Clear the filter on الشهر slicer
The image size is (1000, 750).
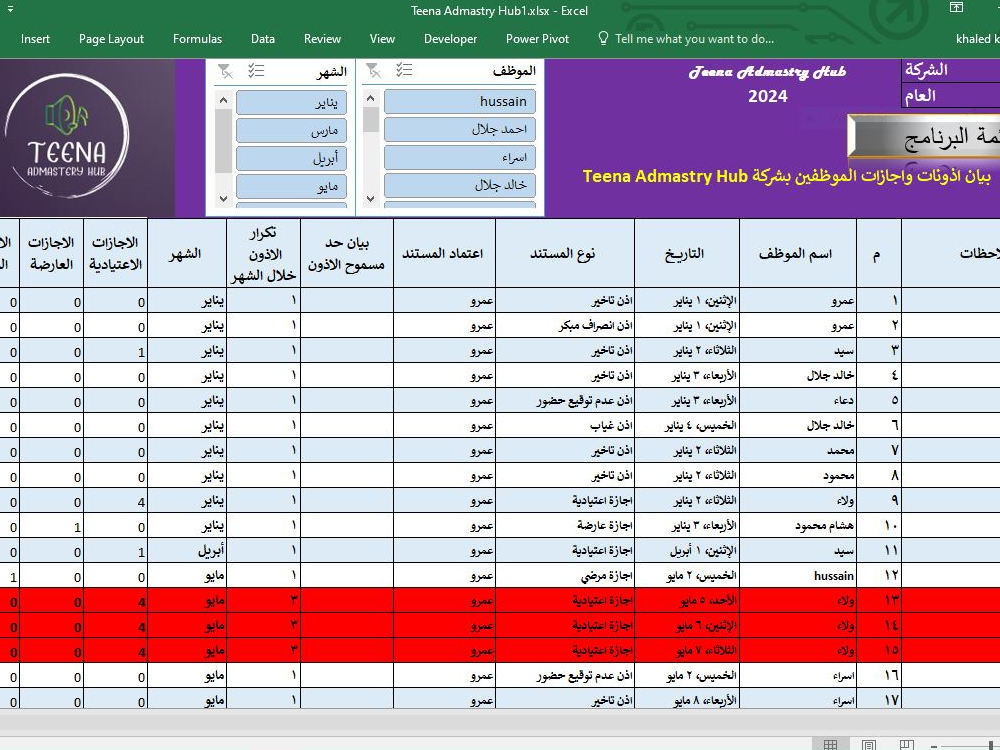pyautogui.click(x=225, y=71)
